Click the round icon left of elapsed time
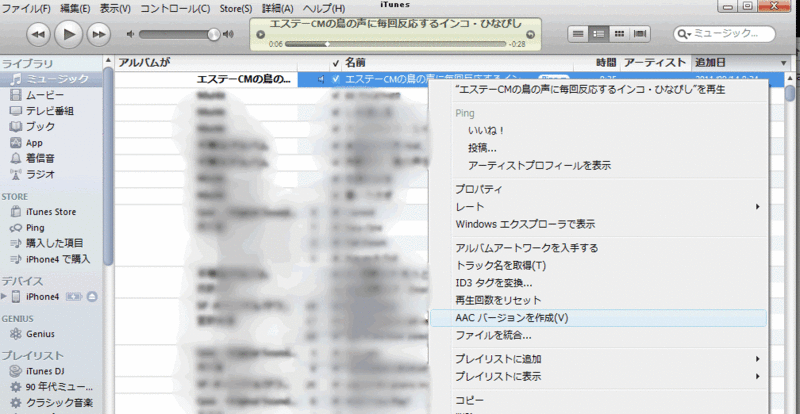Screen dimensions: 800x414 pyautogui.click(x=261, y=35)
